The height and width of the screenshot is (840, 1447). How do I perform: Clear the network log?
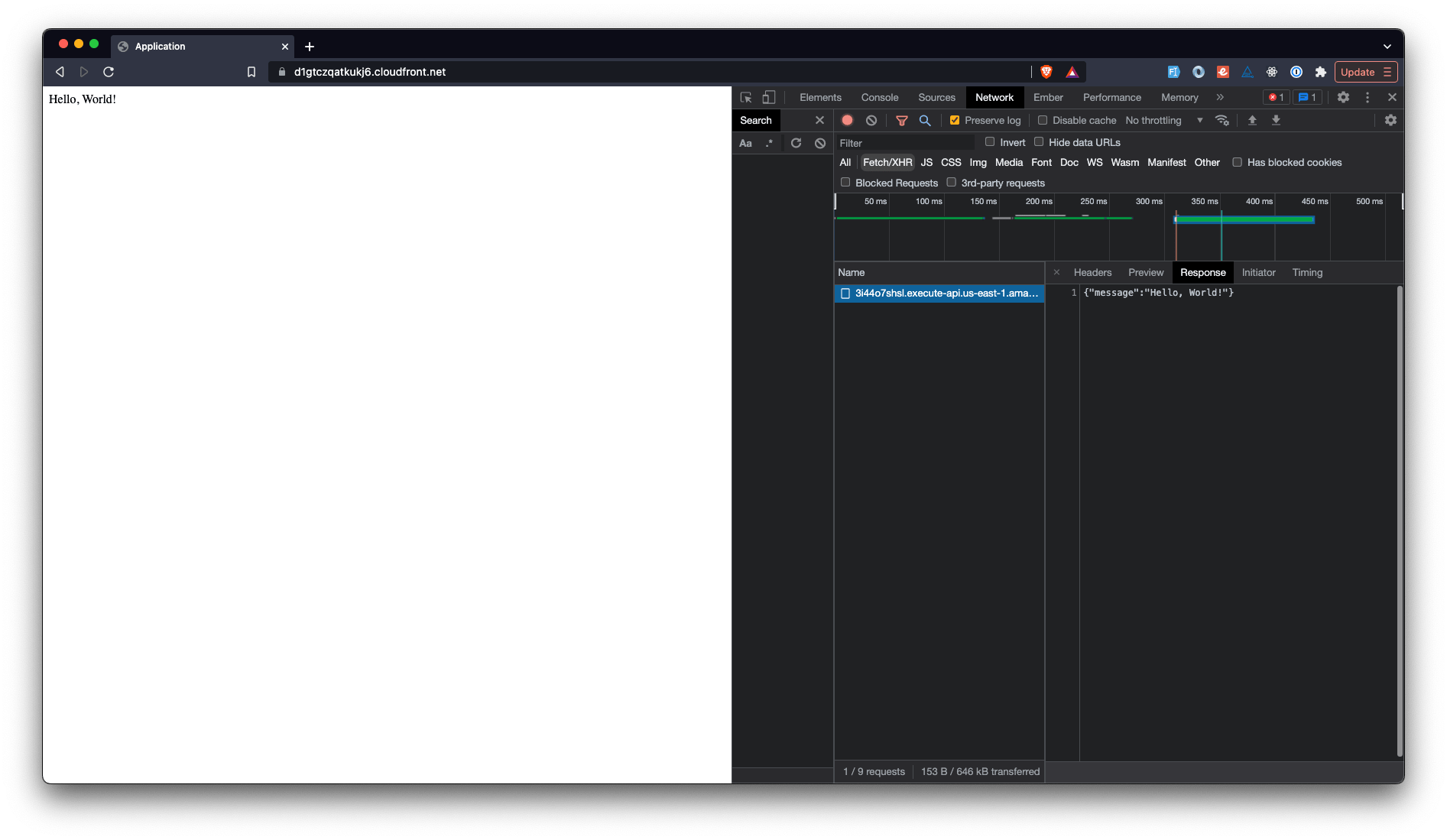[871, 120]
